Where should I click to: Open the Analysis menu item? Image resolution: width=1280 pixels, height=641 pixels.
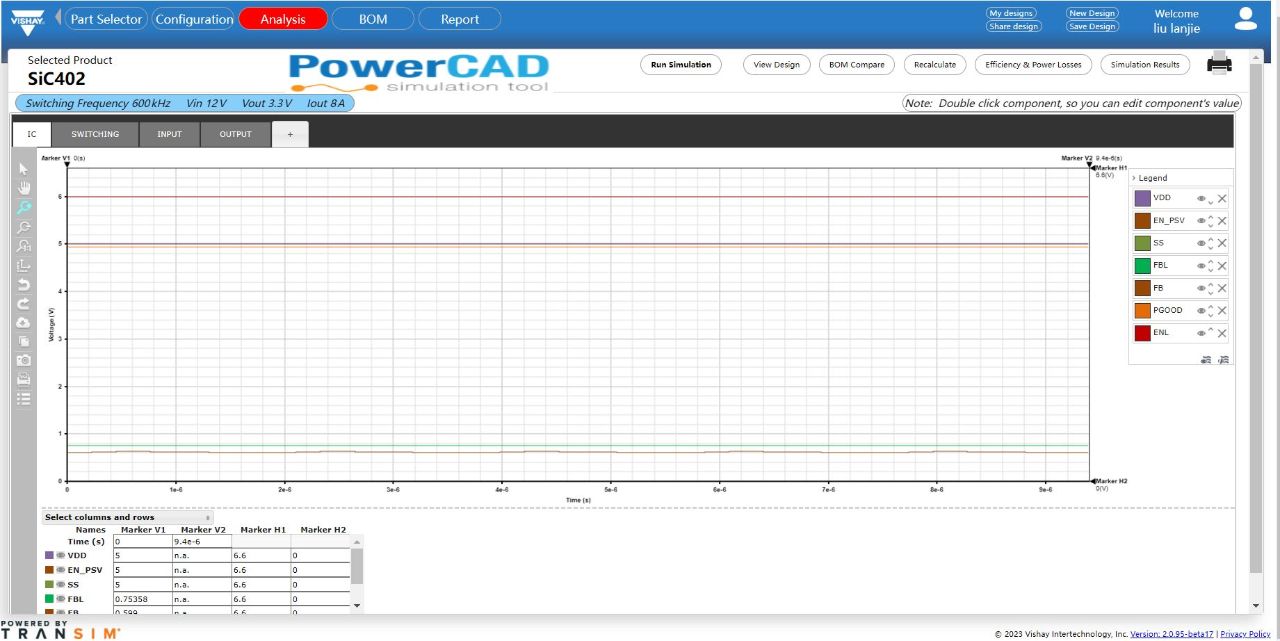pos(281,18)
